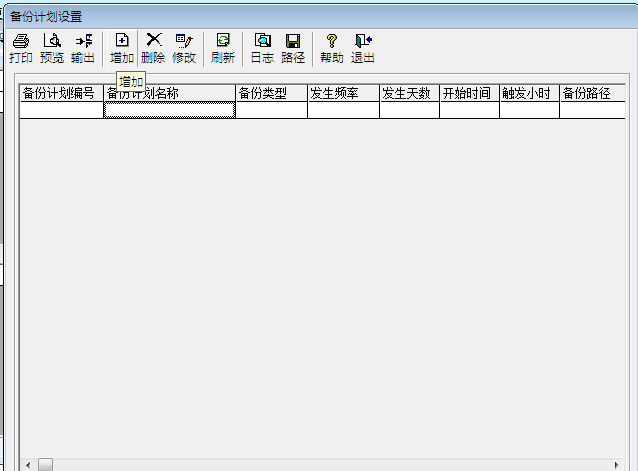Click the 触发小时 column header
Screen dimensions: 638x471
tap(529, 93)
